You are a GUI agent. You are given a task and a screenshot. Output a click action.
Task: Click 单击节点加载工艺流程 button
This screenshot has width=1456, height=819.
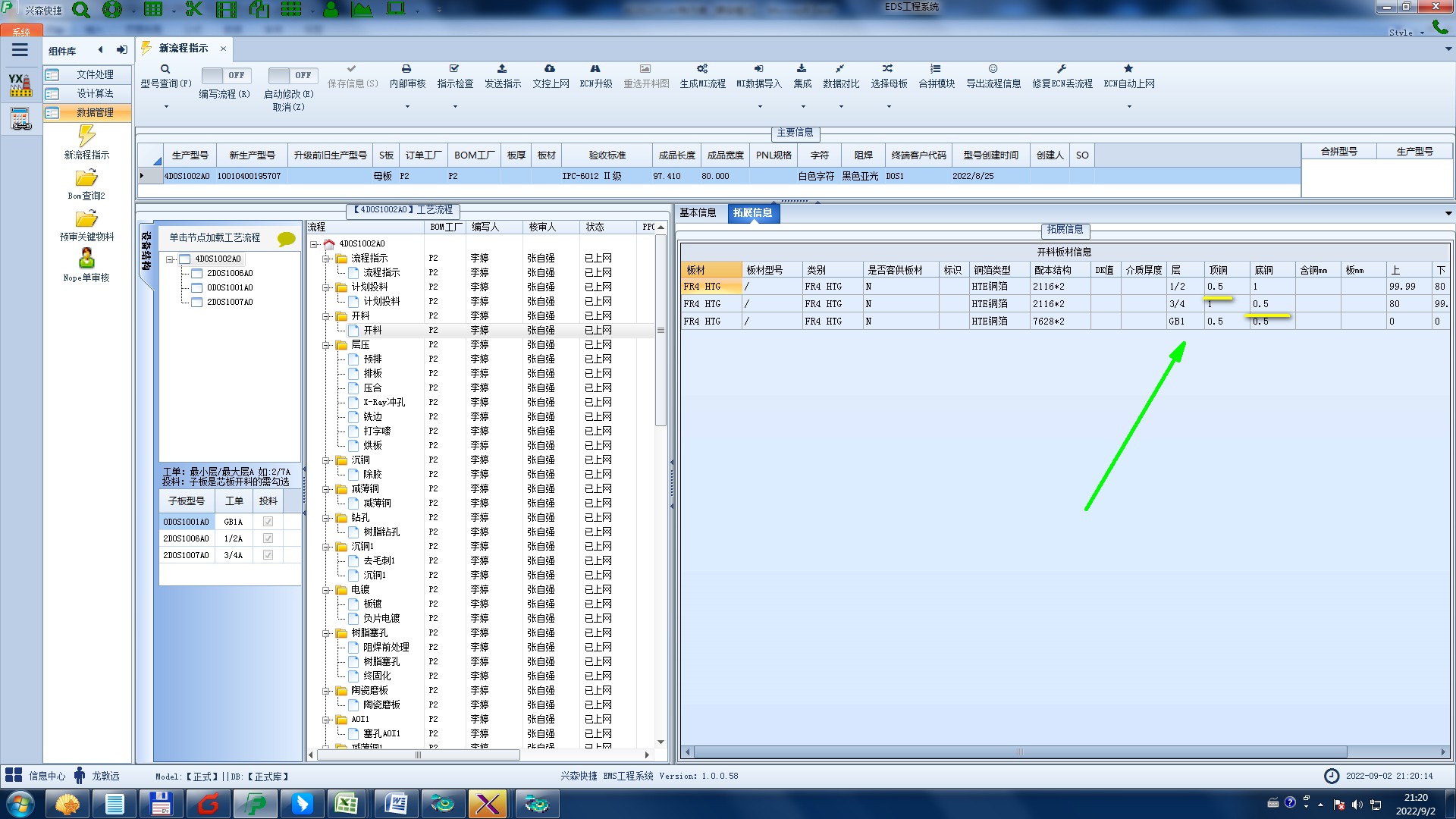click(215, 238)
